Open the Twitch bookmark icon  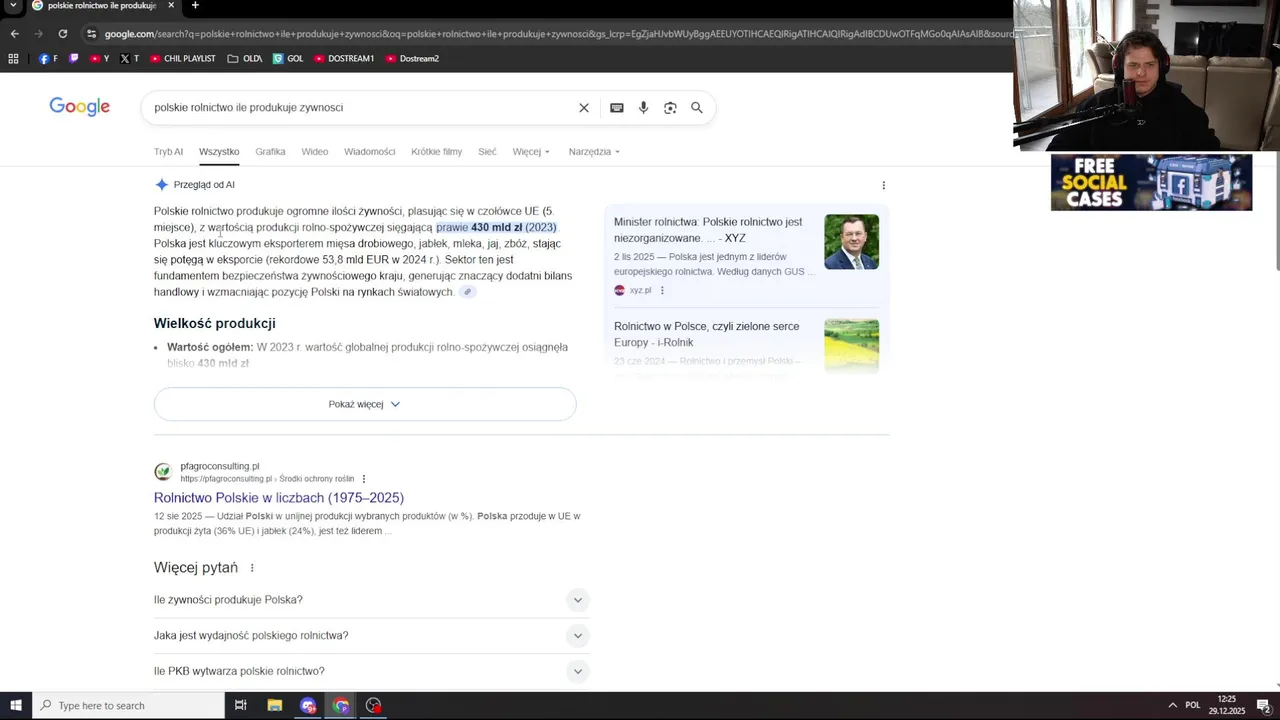[x=74, y=58]
